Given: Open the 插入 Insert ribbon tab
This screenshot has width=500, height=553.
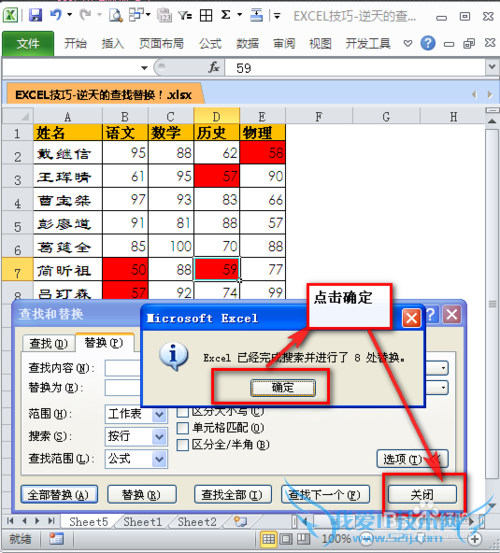Looking at the screenshot, I should [113, 44].
